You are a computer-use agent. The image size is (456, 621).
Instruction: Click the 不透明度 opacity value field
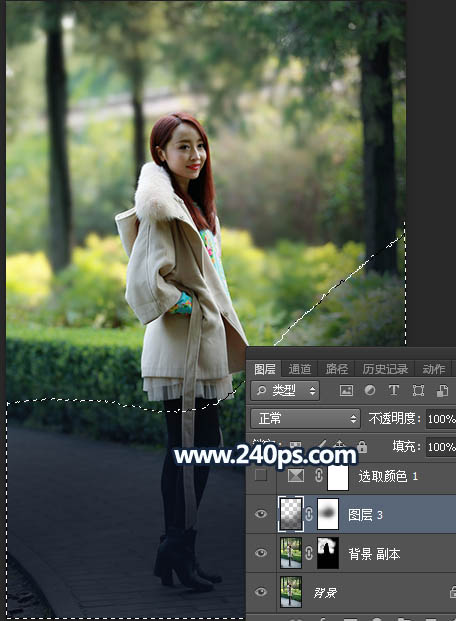(x=441, y=419)
